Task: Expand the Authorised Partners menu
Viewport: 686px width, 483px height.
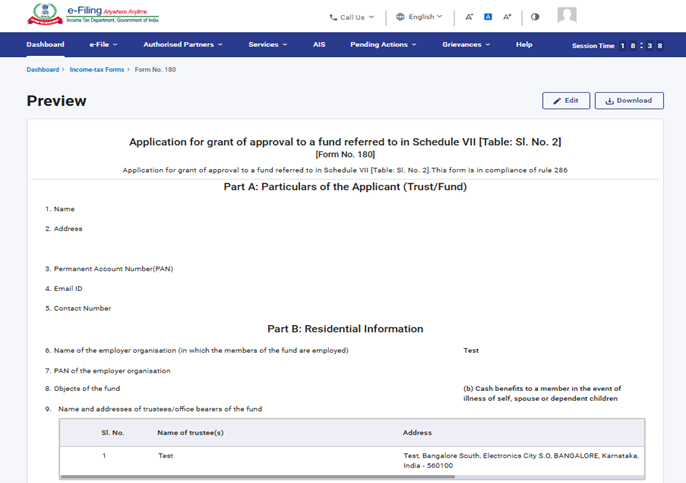Action: click(x=182, y=45)
